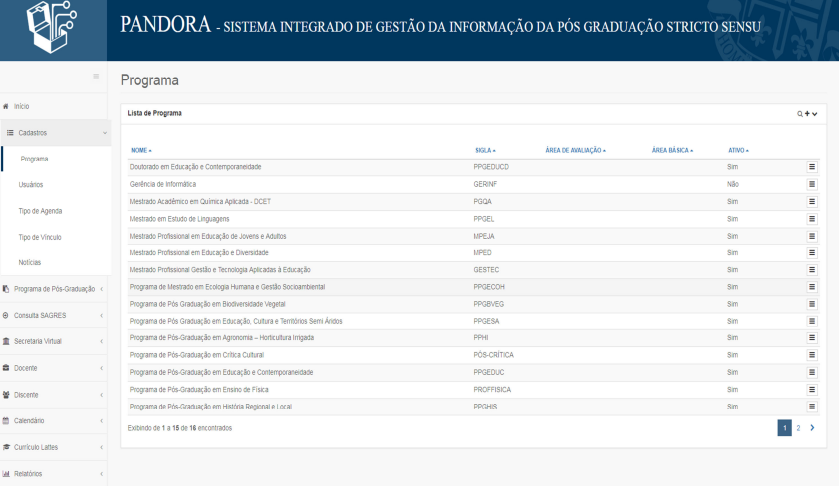Expand Relatórios sidebar menu
Image resolution: width=839 pixels, height=486 pixels.
click(54, 474)
